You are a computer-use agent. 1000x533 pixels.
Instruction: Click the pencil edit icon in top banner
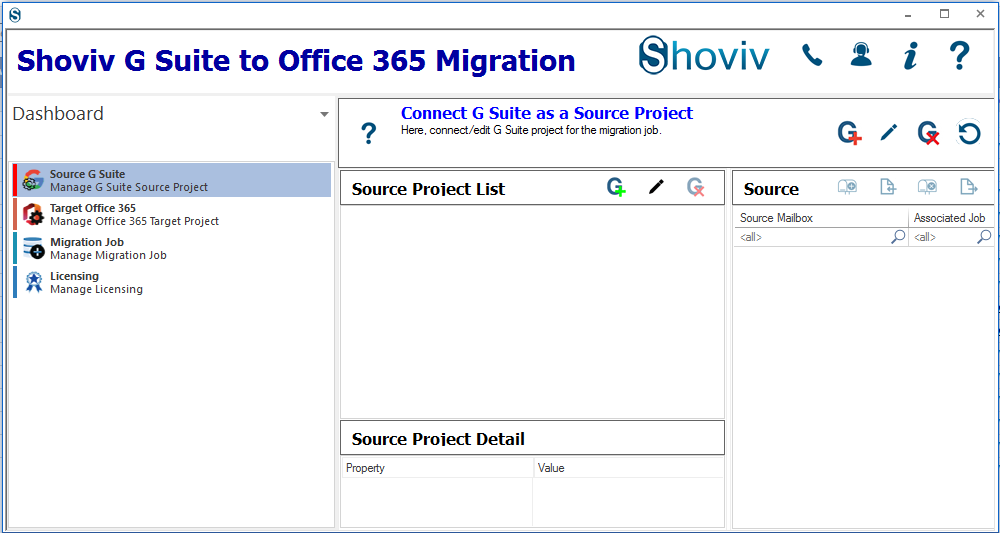[x=888, y=133]
